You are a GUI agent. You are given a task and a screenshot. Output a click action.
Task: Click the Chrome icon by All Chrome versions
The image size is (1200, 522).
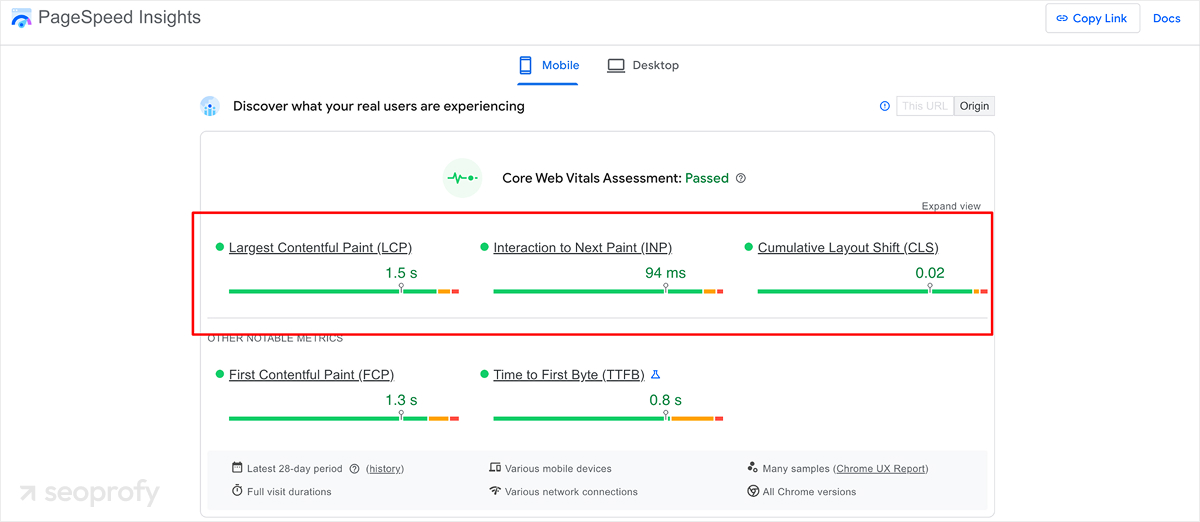pos(753,491)
